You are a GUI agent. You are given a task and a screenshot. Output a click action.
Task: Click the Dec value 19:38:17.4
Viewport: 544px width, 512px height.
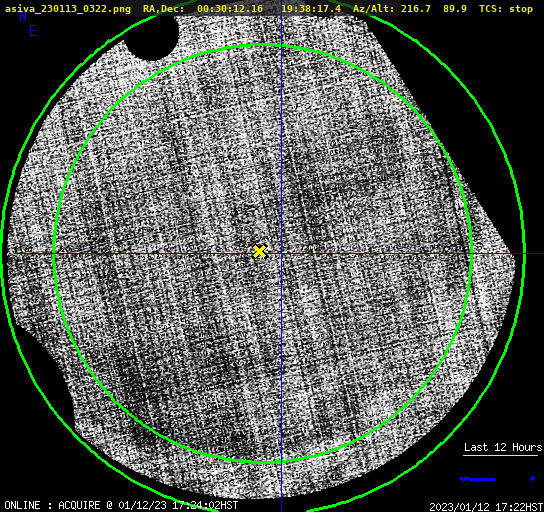coord(311,9)
